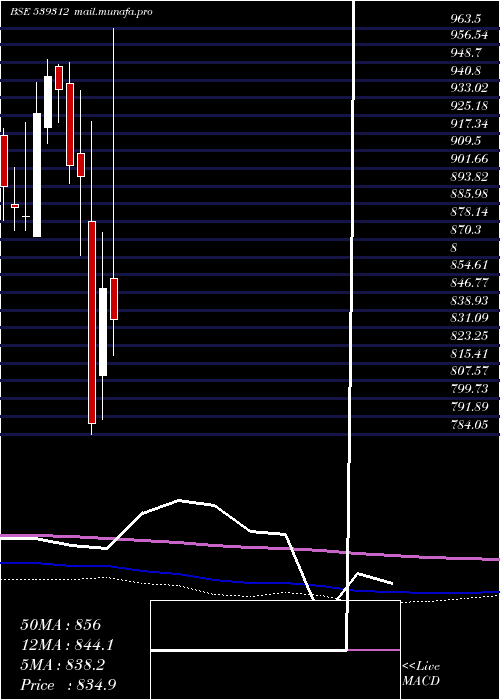
Task: Click the 901.66 price label
Action: [469, 159]
